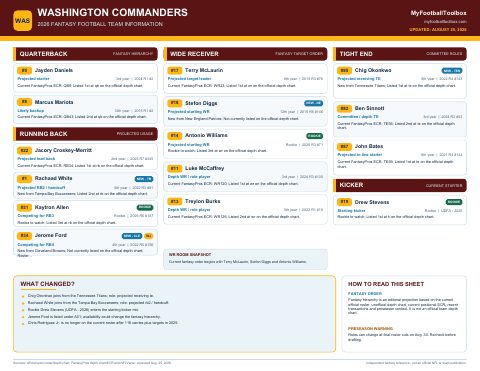Click the jersey number badge beside Luke McCaffrey
The height and width of the screenshot is (371, 480).
pyautogui.click(x=175, y=168)
